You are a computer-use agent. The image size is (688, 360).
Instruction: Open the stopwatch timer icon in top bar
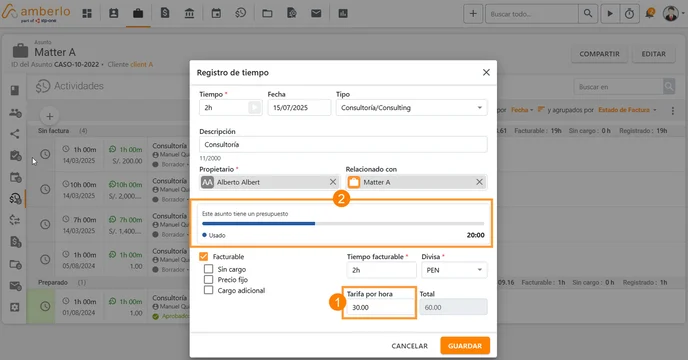point(629,14)
